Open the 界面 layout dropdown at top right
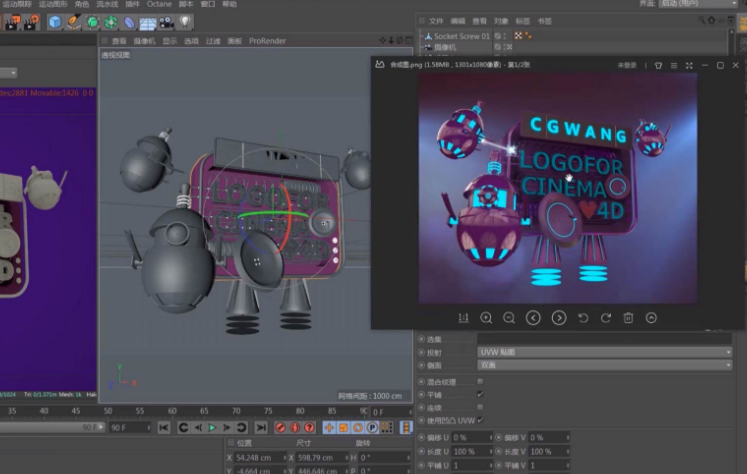 tap(700, 4)
